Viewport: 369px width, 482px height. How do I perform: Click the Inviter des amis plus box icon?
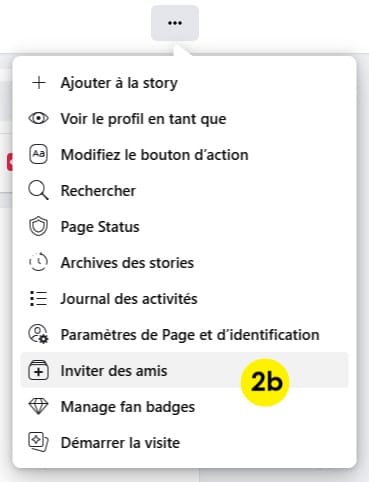coord(38,370)
